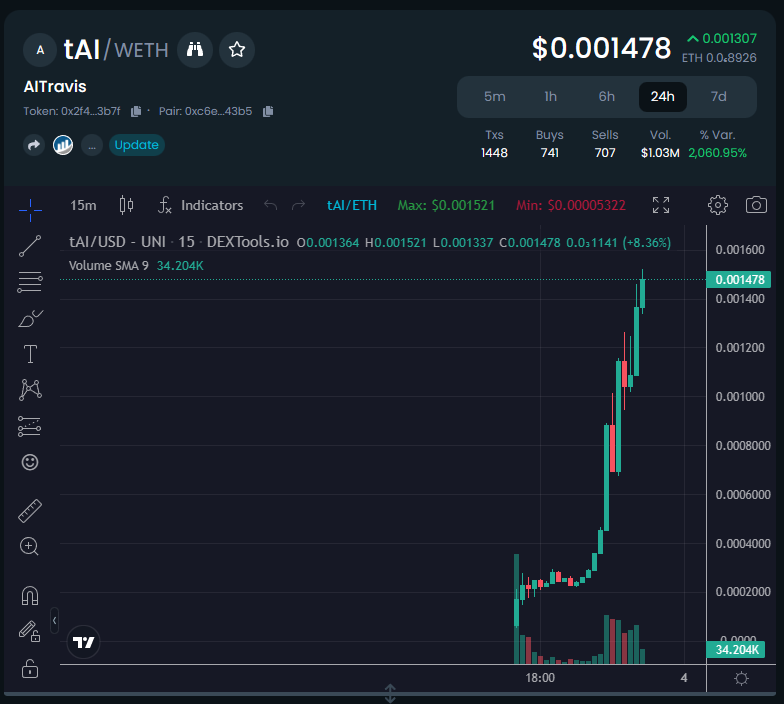The height and width of the screenshot is (704, 784).
Task: Take a chart snapshot with camera icon
Action: click(x=756, y=205)
